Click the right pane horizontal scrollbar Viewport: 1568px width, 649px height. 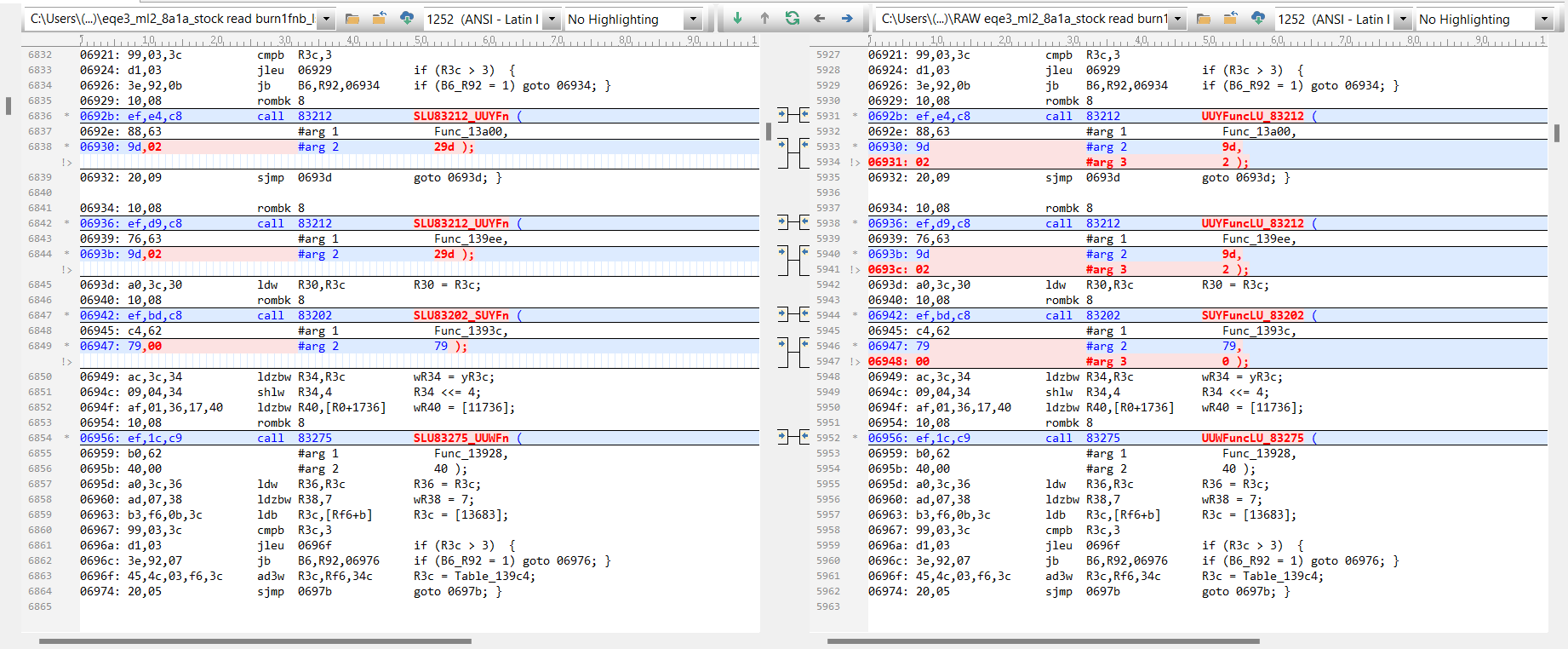(x=1043, y=640)
